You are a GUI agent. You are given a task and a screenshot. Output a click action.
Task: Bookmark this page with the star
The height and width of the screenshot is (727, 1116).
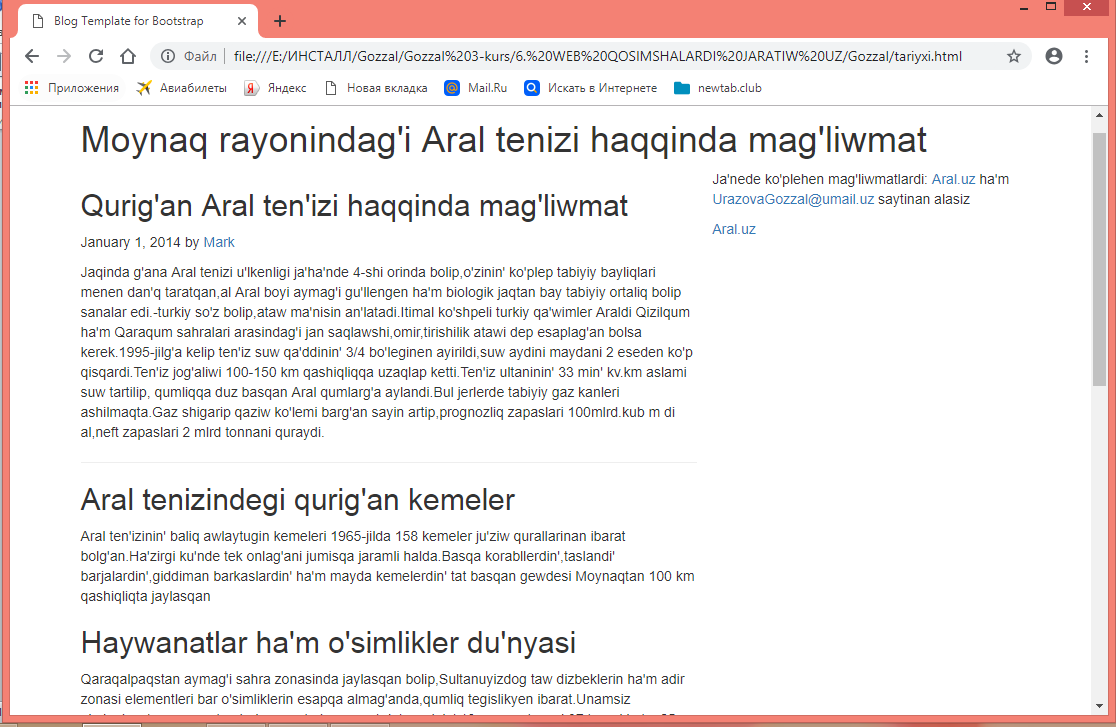(1014, 56)
